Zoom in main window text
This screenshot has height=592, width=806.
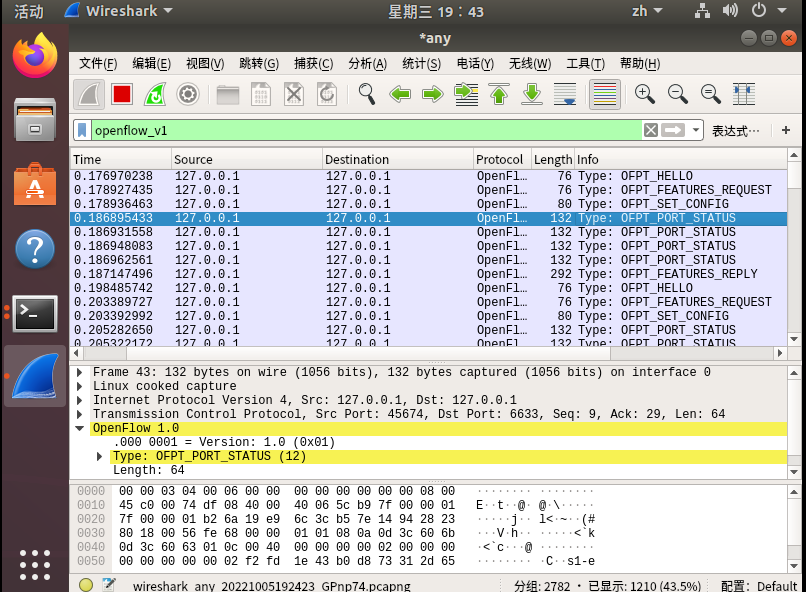(x=645, y=95)
